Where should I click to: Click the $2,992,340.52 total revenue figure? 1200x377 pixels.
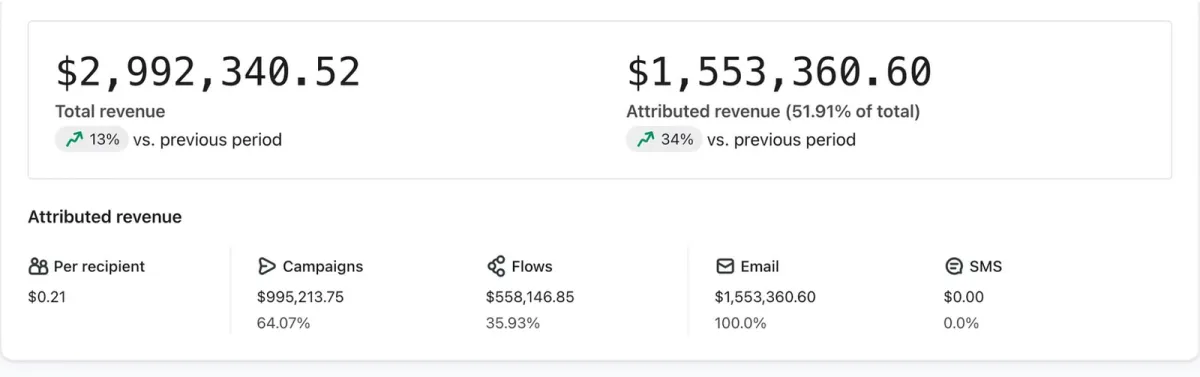208,73
